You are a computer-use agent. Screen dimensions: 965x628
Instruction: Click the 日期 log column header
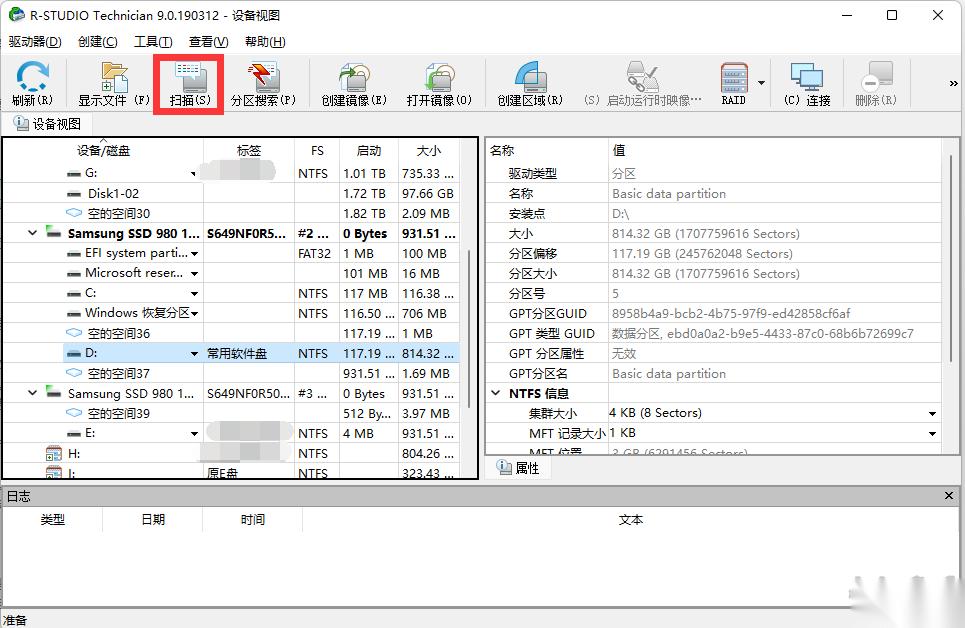click(153, 520)
